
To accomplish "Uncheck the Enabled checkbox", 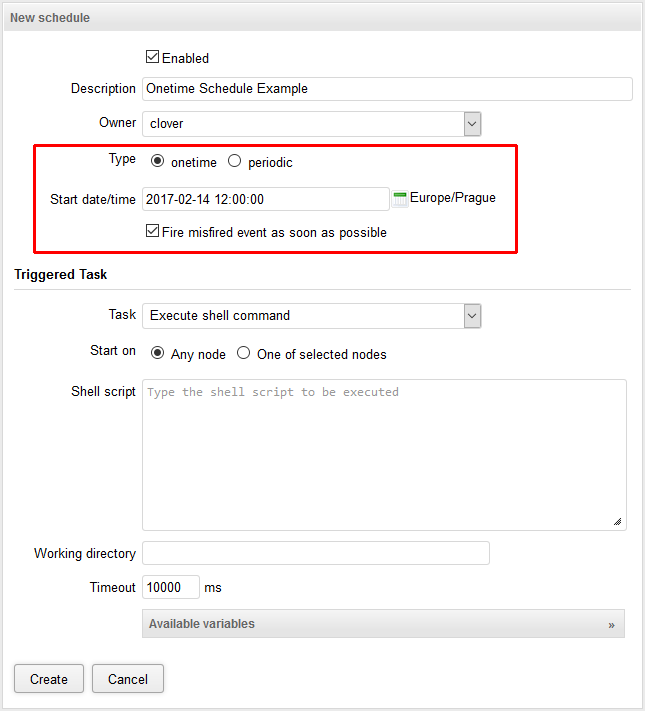I will pyautogui.click(x=153, y=58).
